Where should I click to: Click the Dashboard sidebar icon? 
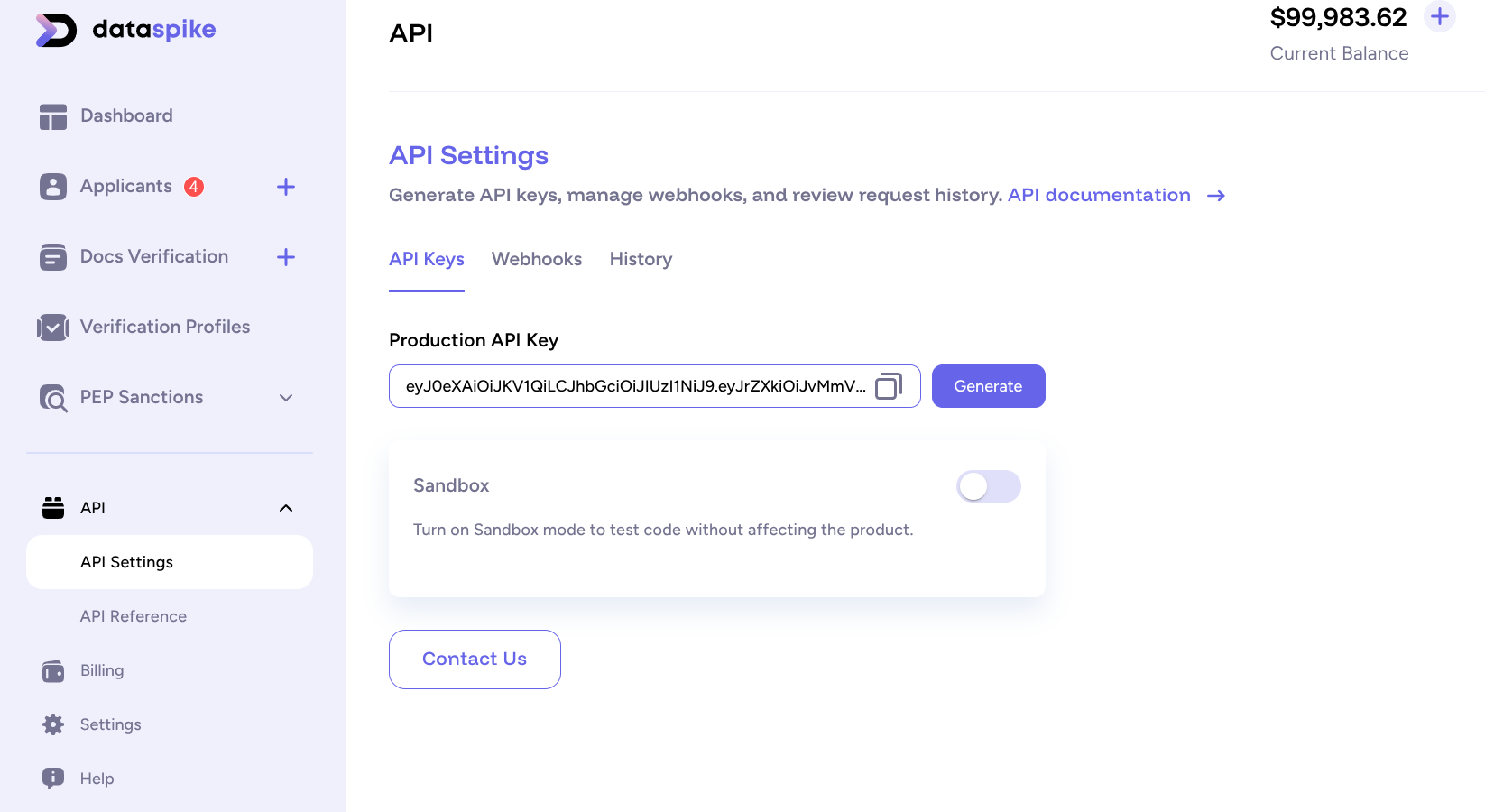52,115
